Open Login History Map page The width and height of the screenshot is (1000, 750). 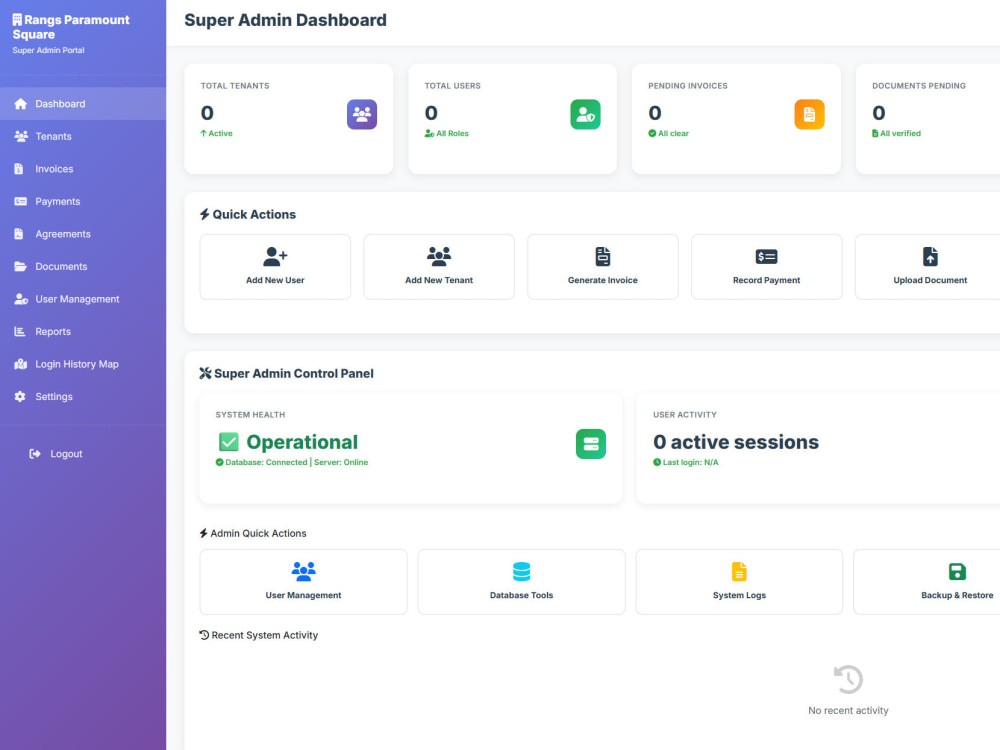tap(83, 364)
